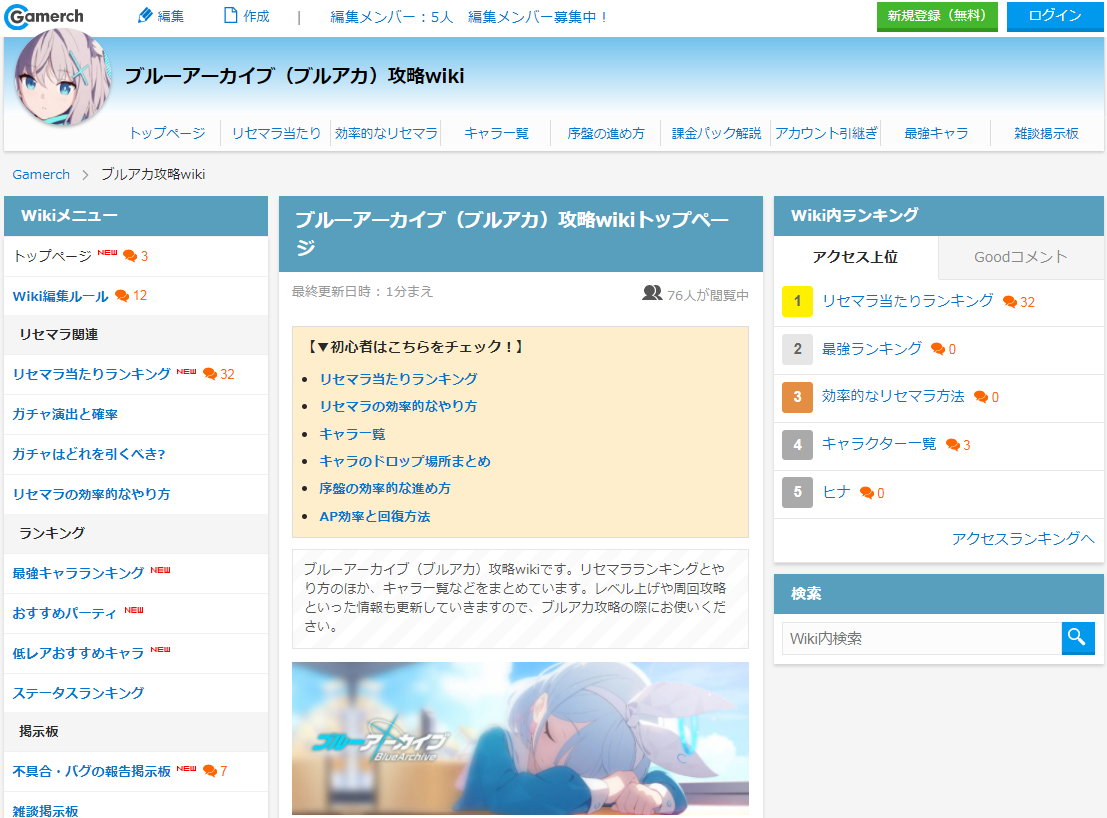1107x818 pixels.
Task: Click the green 新規登録（無料） button
Action: (937, 16)
